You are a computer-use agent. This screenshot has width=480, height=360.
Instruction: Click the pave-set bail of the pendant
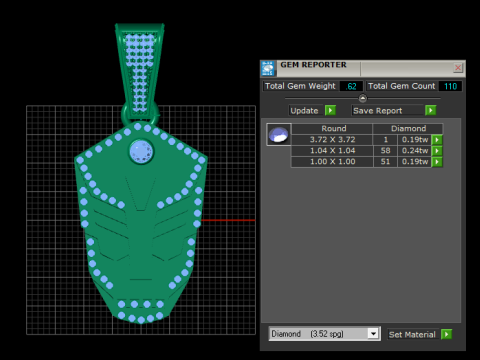[140, 72]
